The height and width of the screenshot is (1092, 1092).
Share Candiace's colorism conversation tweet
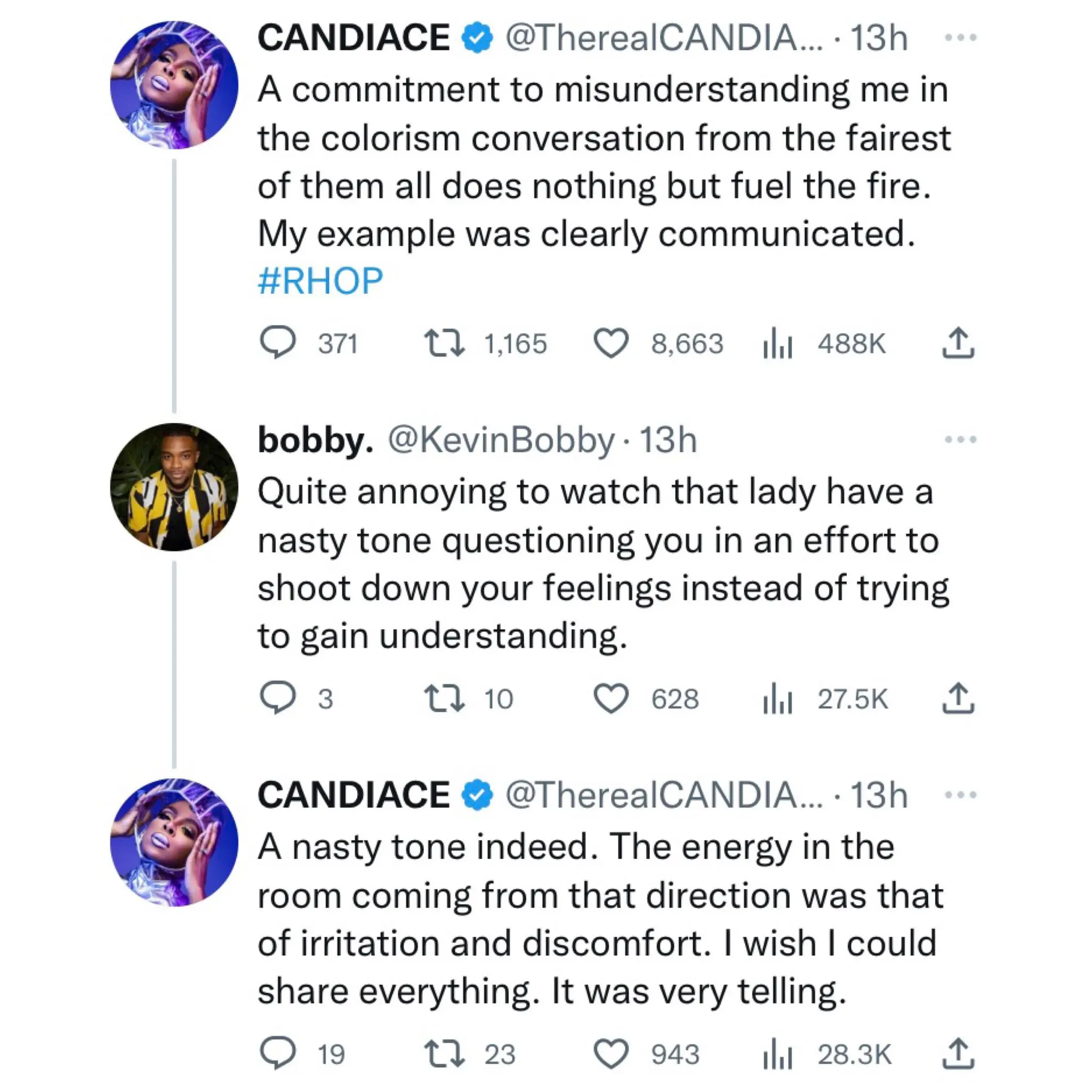click(x=958, y=343)
